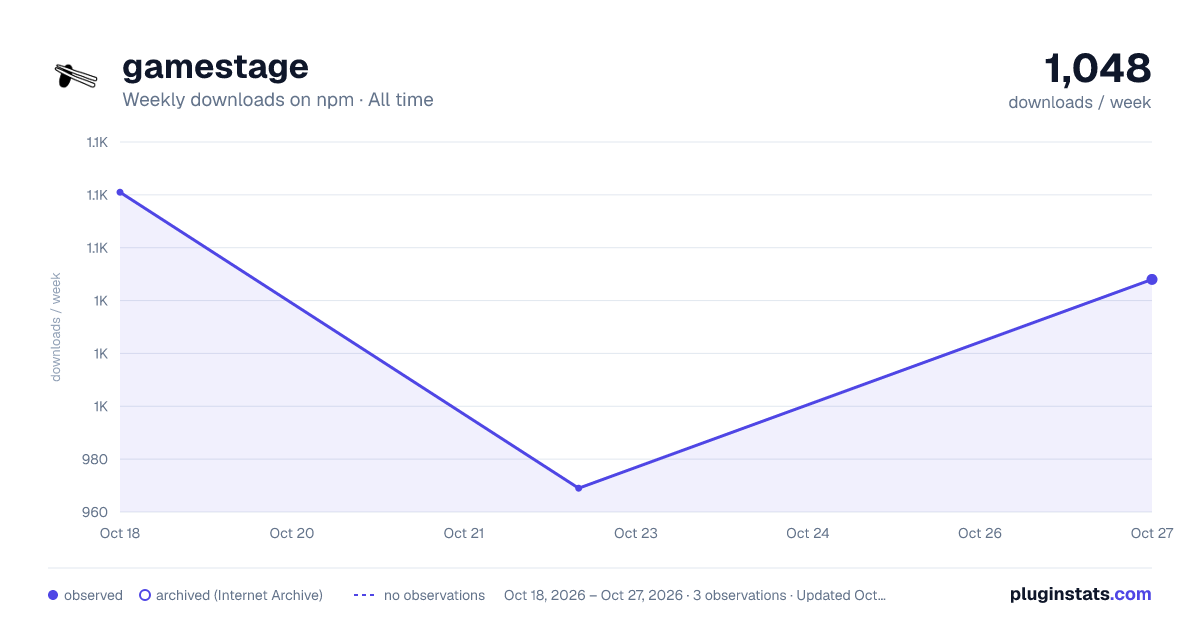Click the 'Oct 18' x-axis label
The image size is (1200, 630).
(x=120, y=533)
